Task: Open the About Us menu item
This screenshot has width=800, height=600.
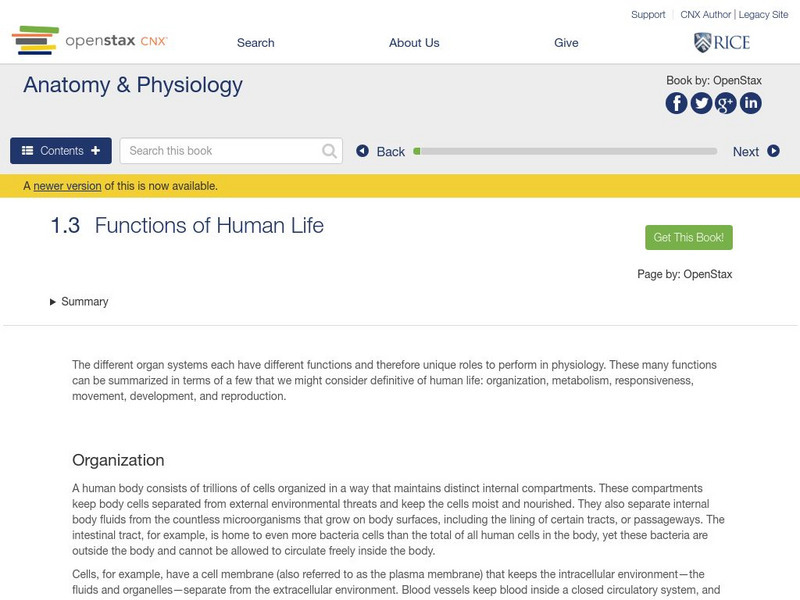Action: 414,43
